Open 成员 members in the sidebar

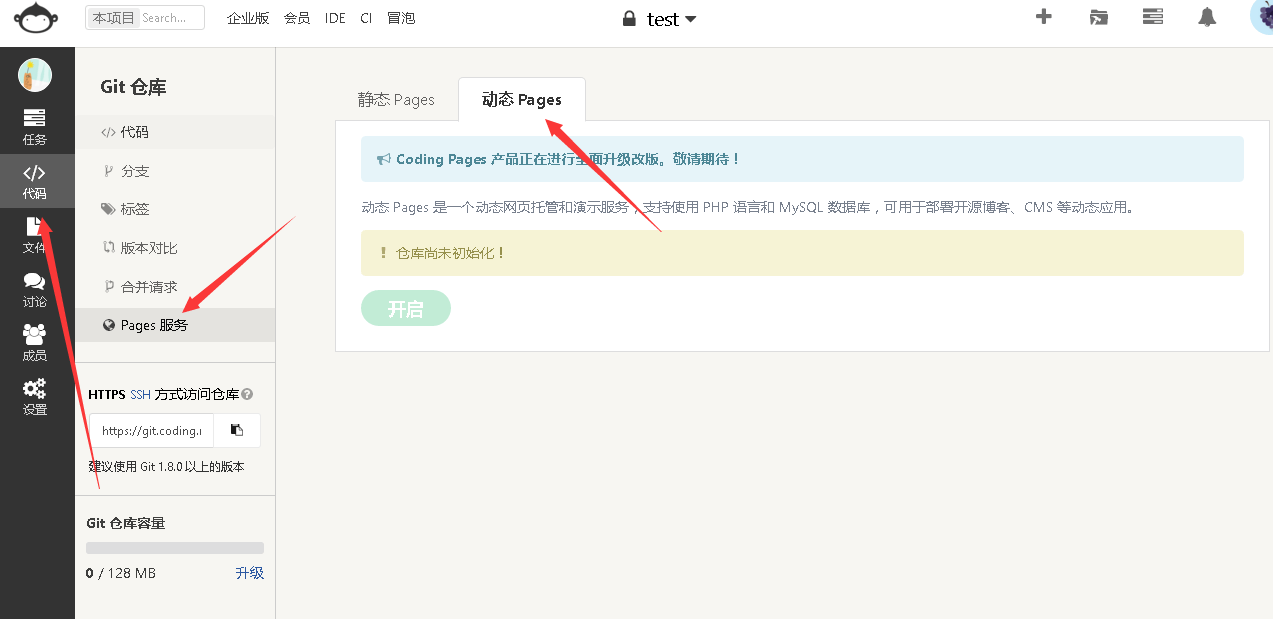coord(35,343)
